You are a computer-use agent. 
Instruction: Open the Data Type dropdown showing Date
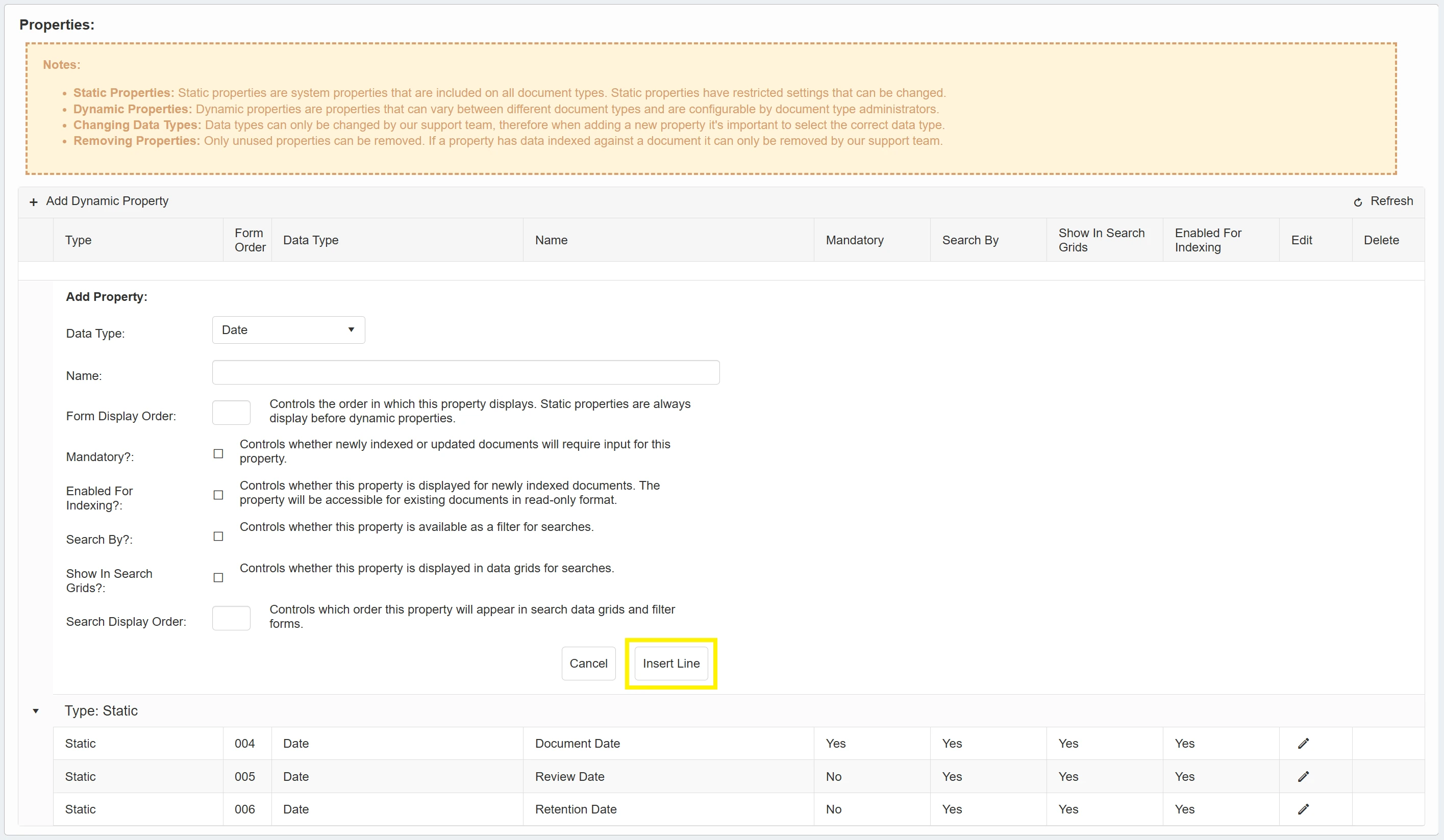(x=289, y=330)
